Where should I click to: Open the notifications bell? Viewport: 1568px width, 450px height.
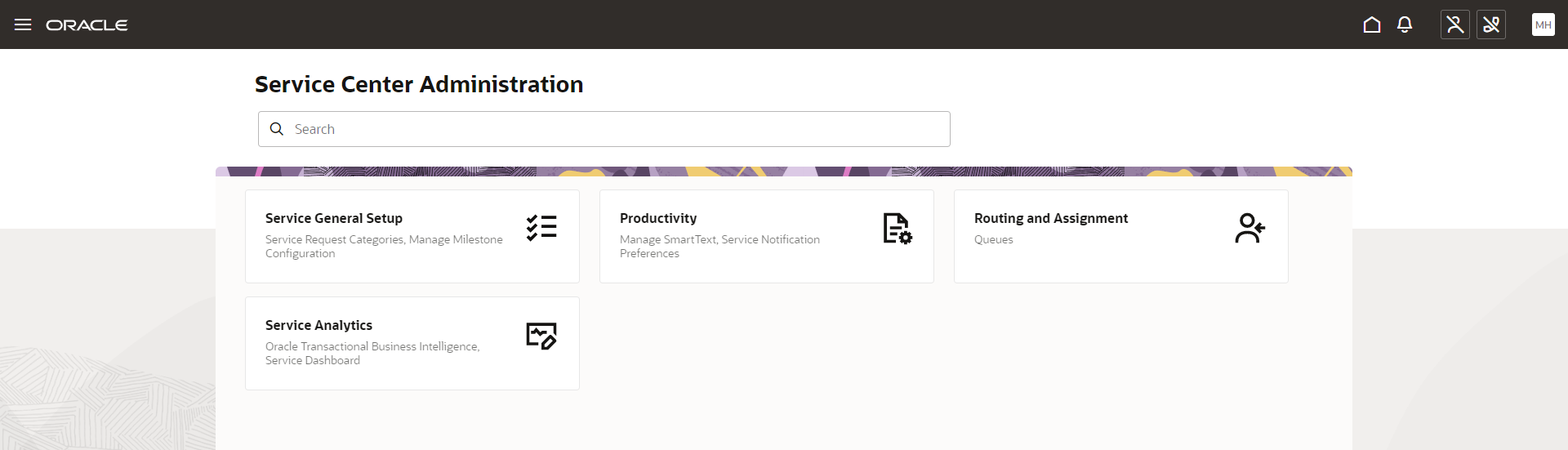(1405, 25)
